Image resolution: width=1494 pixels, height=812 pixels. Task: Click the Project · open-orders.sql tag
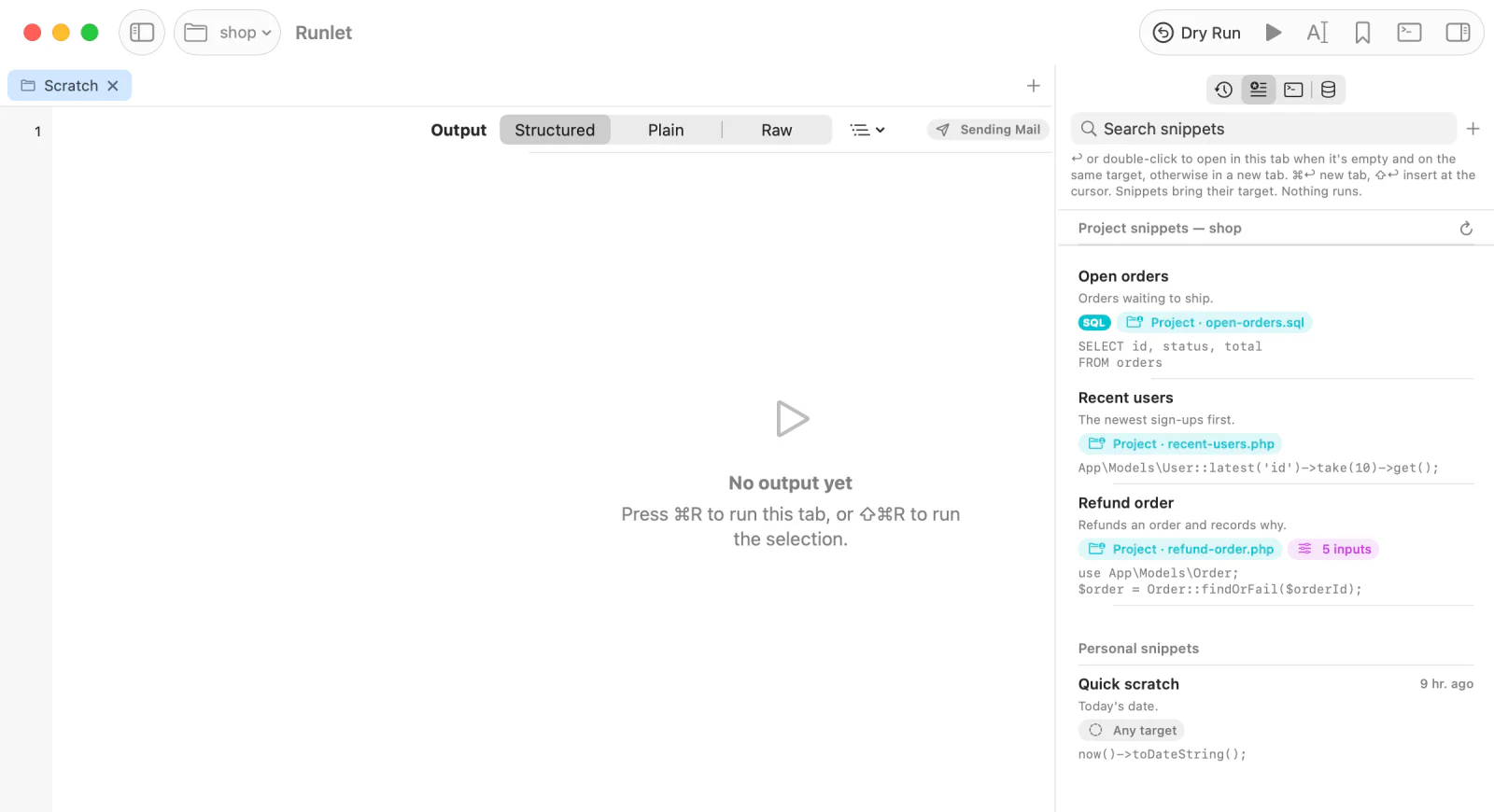click(1215, 323)
